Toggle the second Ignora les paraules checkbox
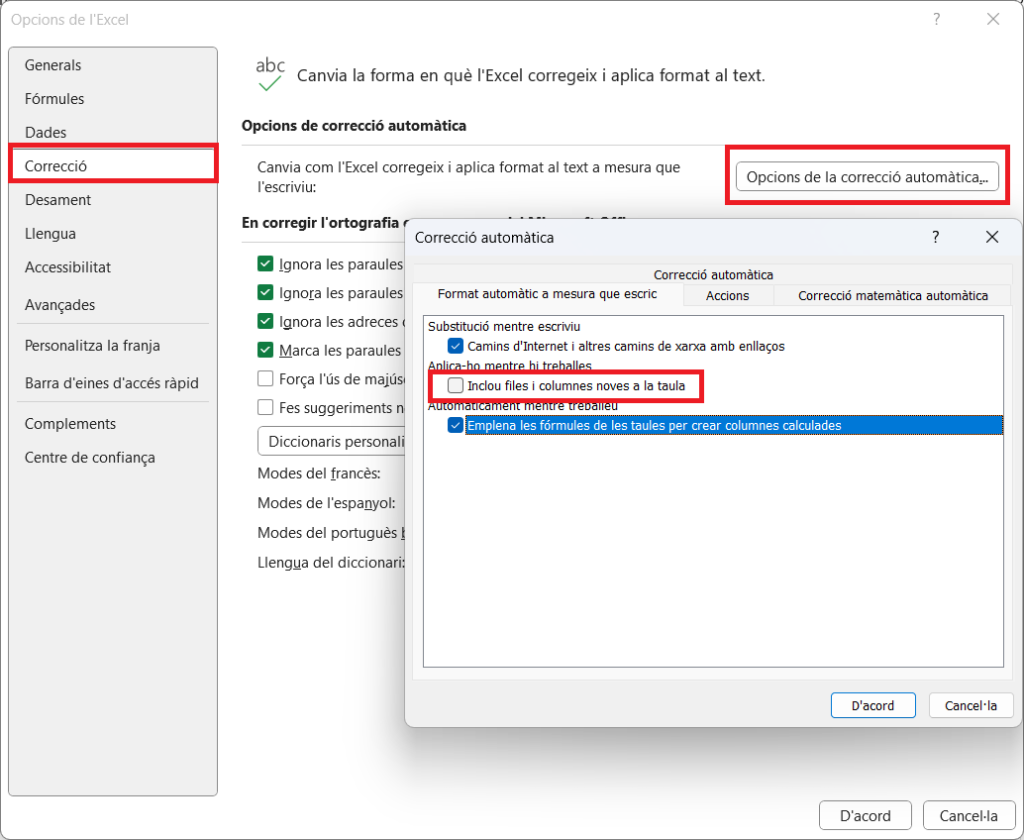 click(x=265, y=293)
